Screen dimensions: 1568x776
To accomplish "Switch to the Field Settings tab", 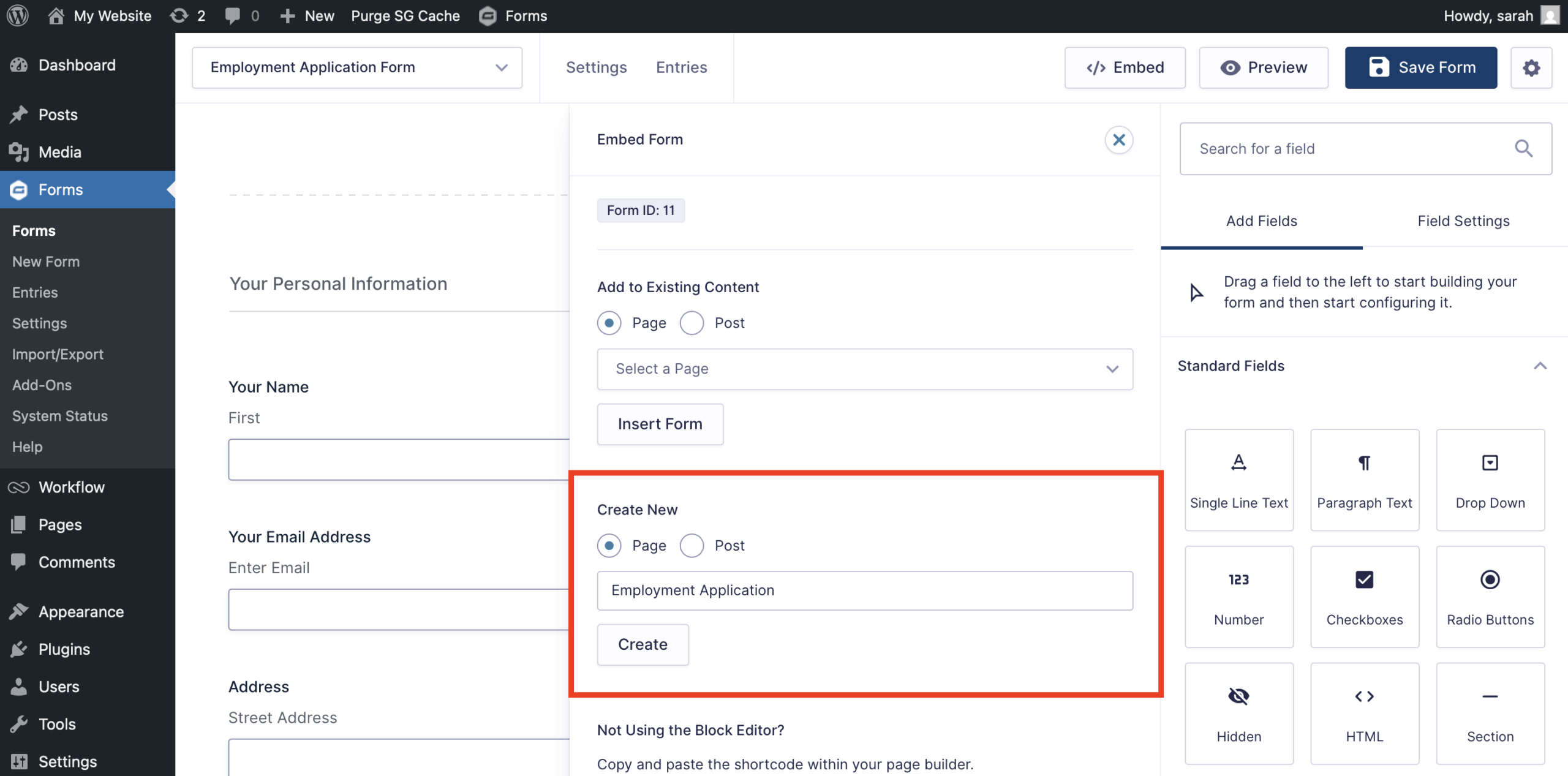I will point(1464,221).
